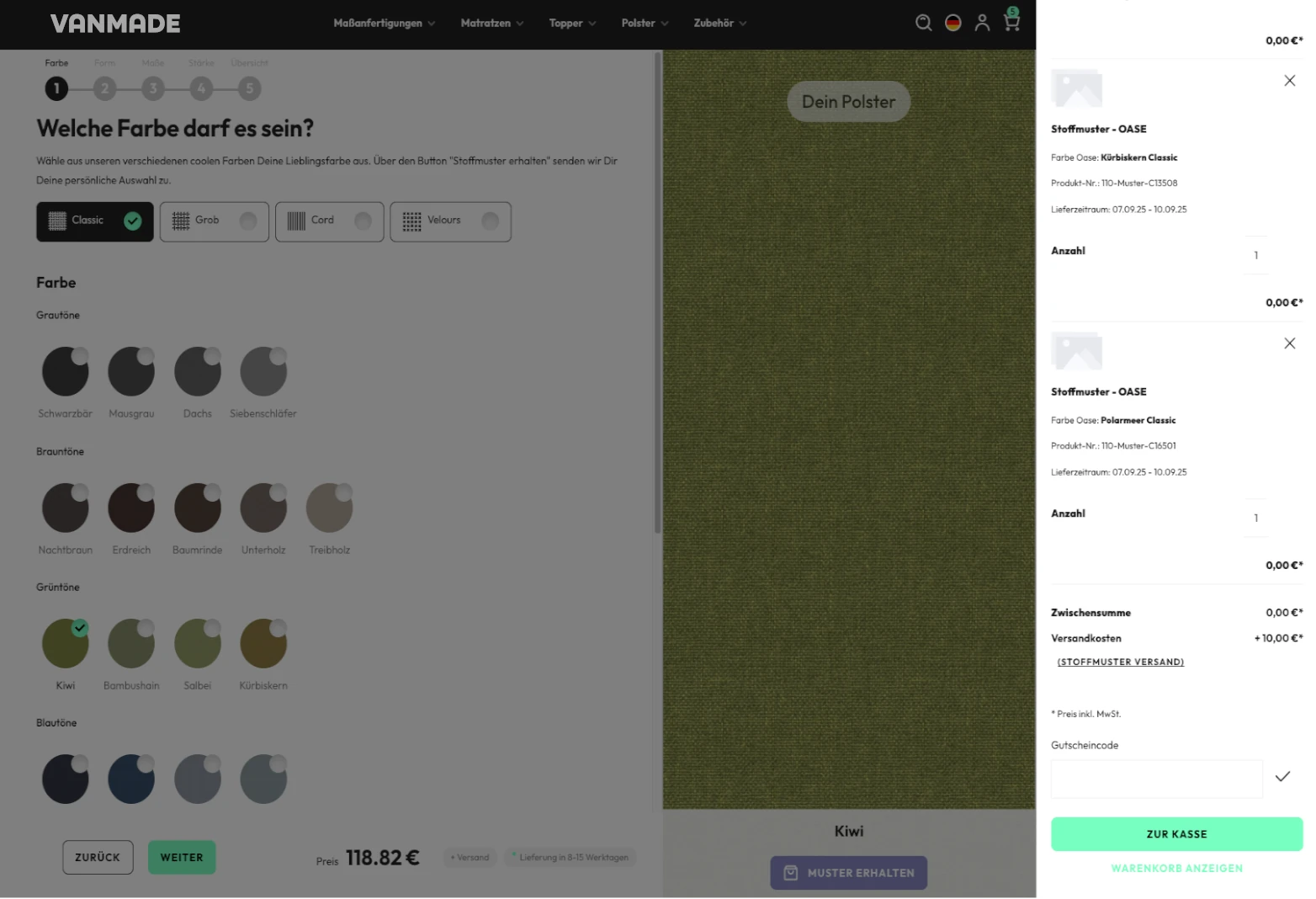Focus the Gutscheincode input field

[x=1156, y=779]
